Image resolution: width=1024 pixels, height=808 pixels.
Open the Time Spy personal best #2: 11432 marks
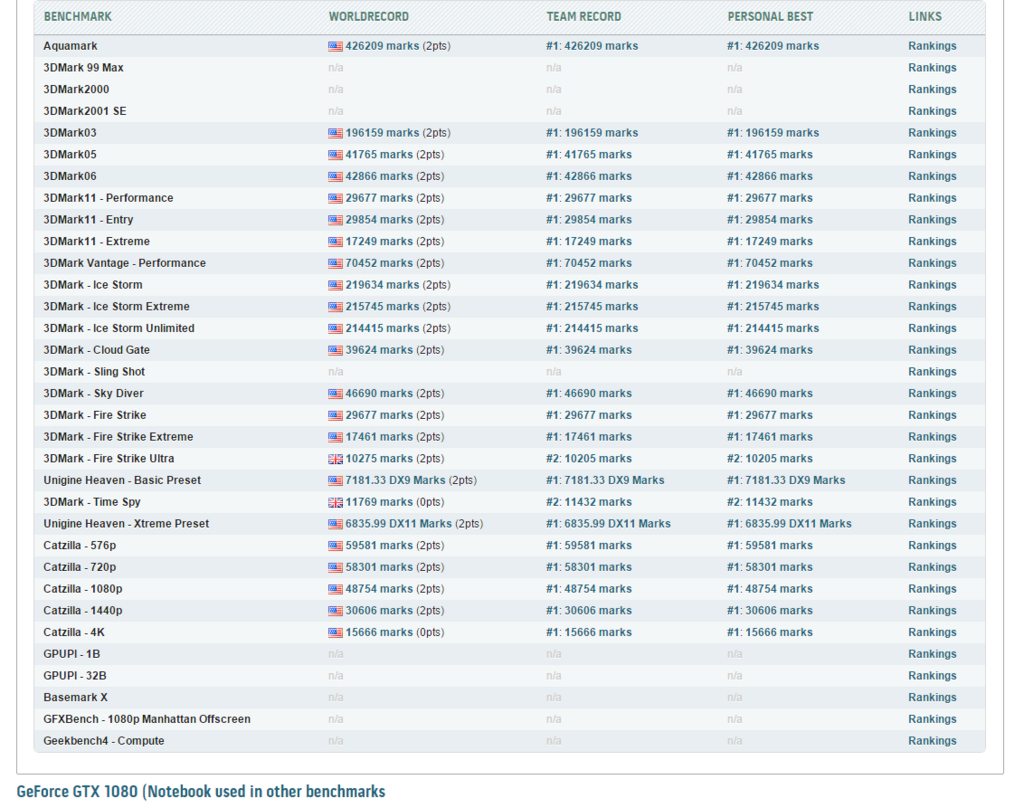coord(769,502)
